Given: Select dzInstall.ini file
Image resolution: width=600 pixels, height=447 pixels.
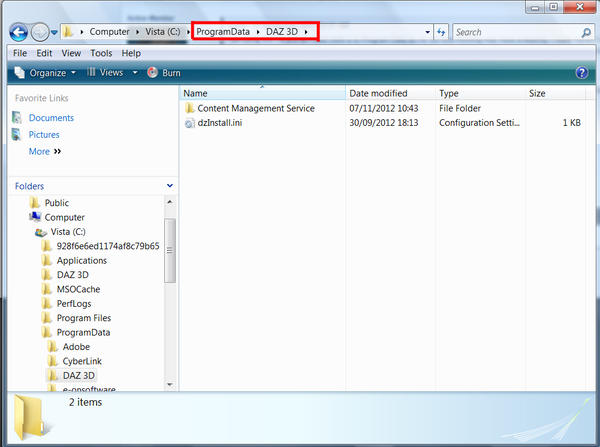Looking at the screenshot, I should [220, 123].
